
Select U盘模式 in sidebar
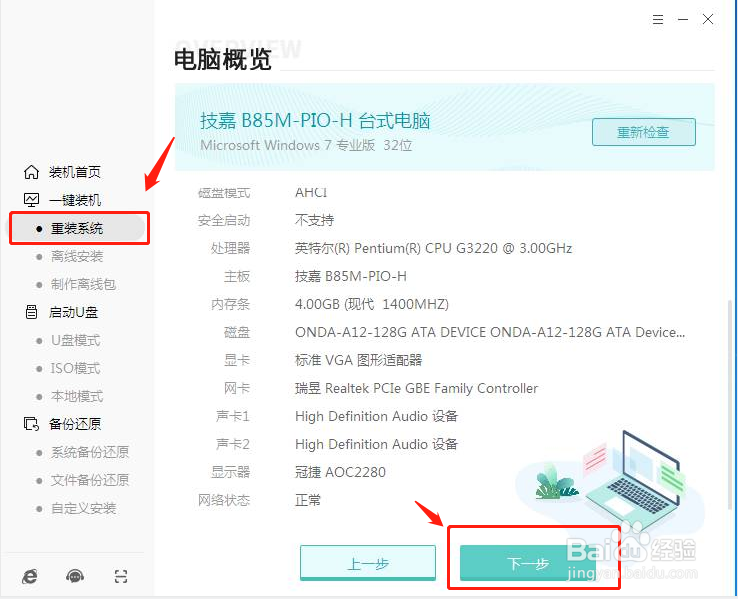75,340
